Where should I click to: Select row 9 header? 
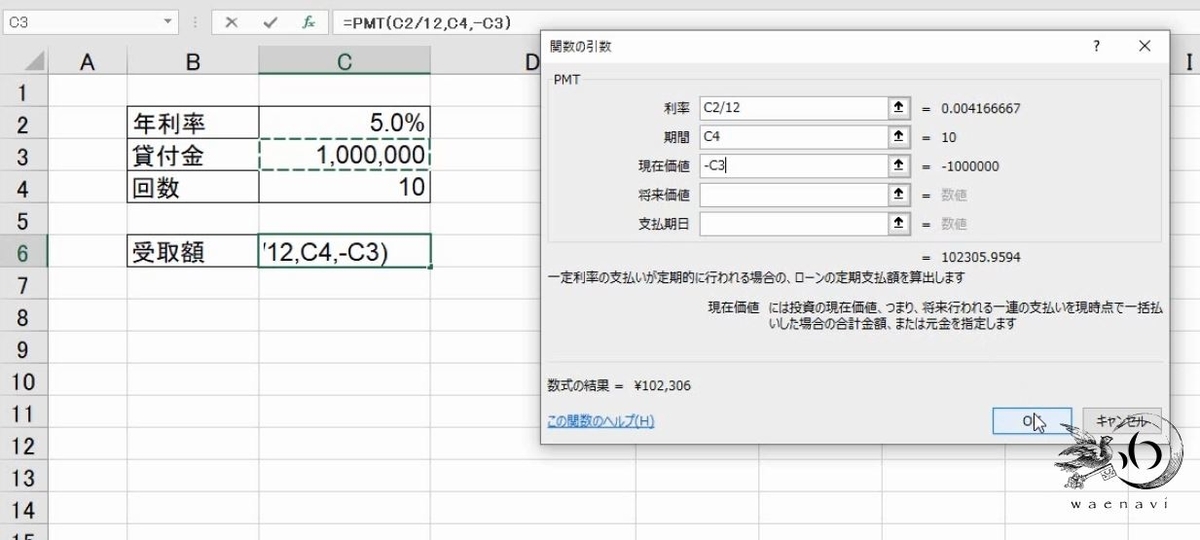click(24, 349)
